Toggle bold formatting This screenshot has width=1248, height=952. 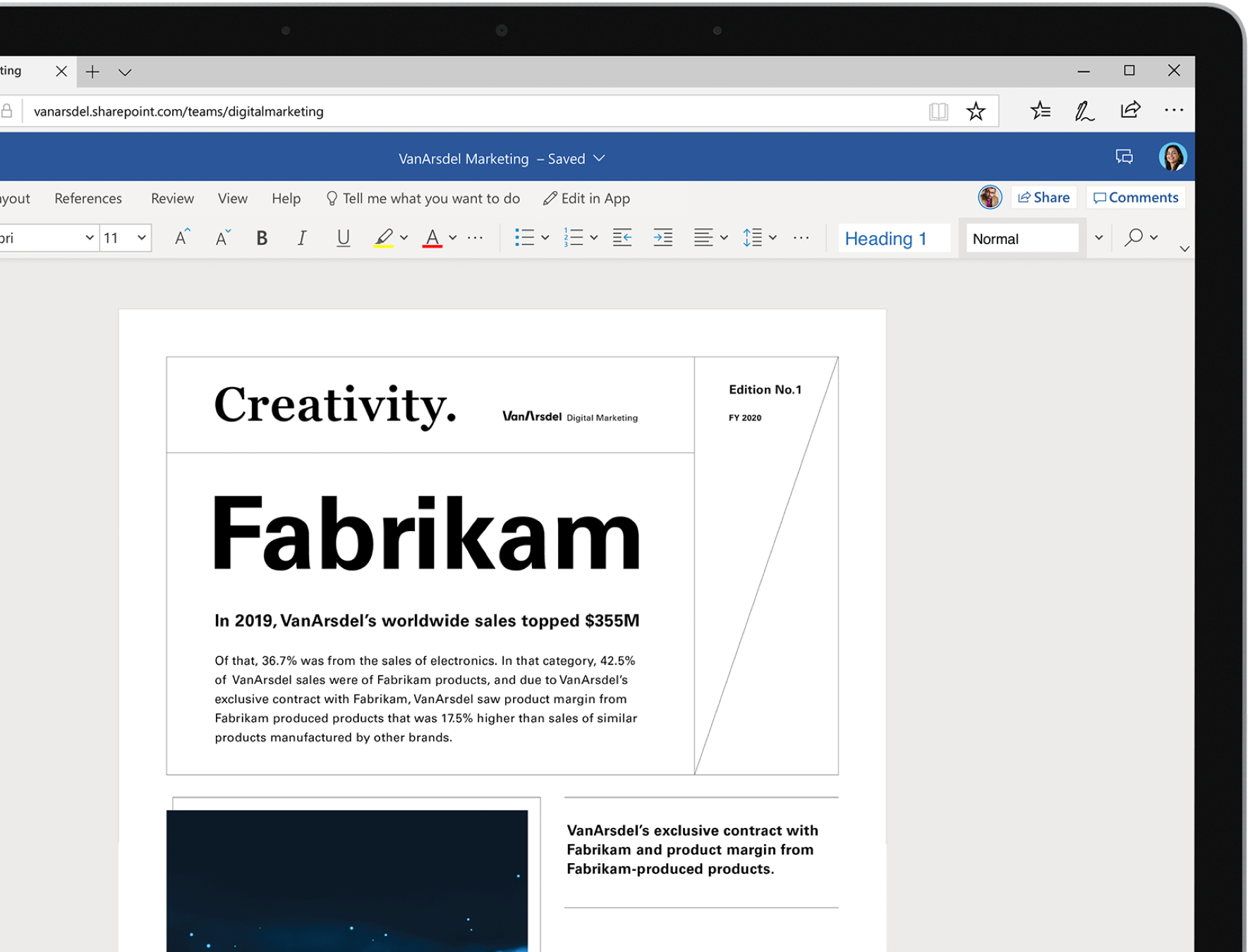261,238
